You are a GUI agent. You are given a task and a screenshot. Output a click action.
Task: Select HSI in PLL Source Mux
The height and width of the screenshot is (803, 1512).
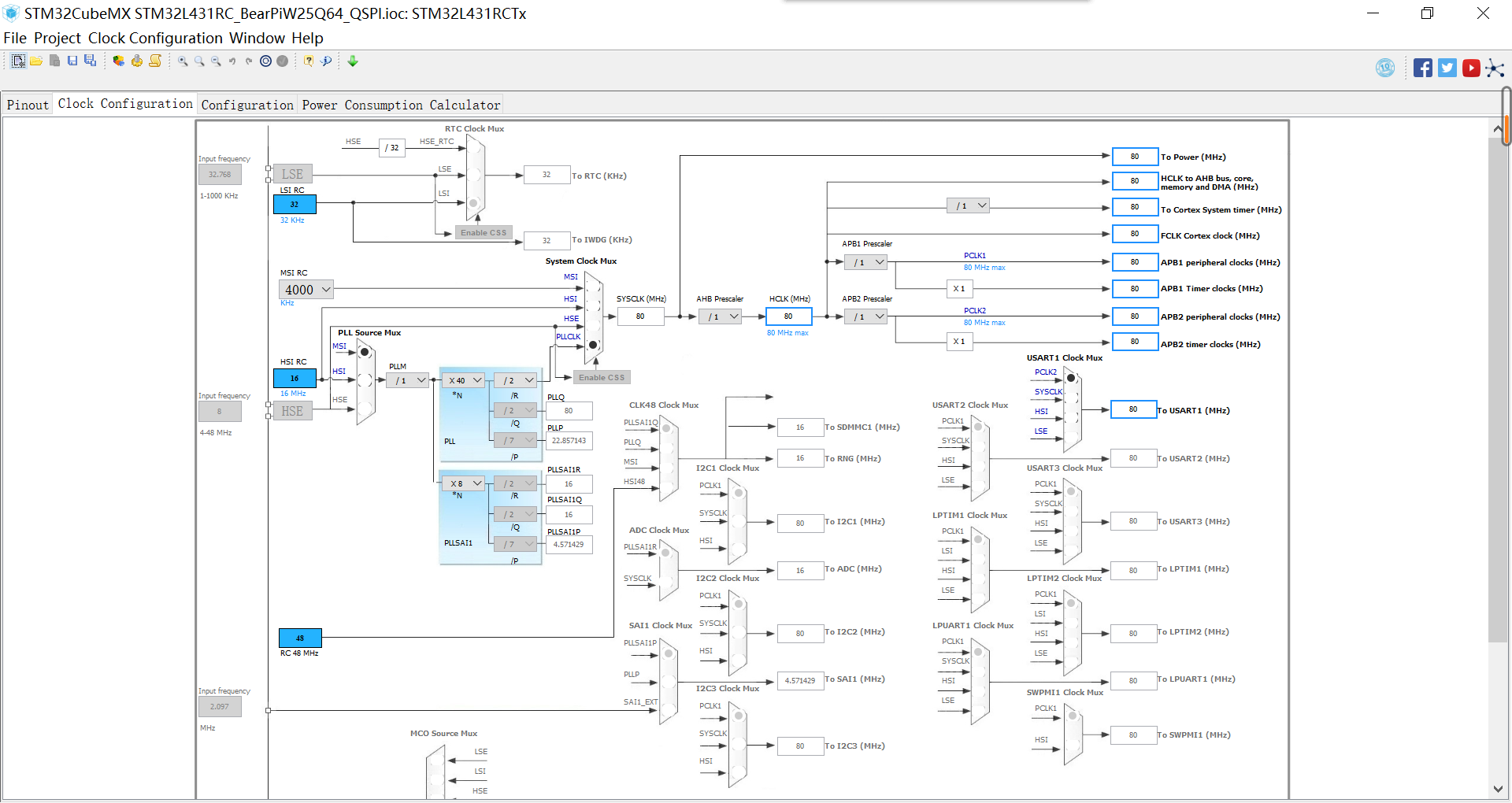coord(365,379)
